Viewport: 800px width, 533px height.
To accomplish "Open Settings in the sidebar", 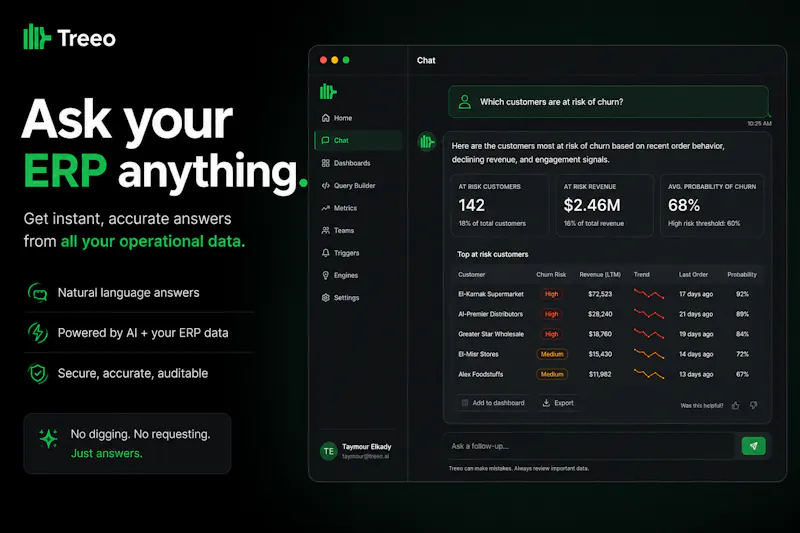I will (358, 297).
